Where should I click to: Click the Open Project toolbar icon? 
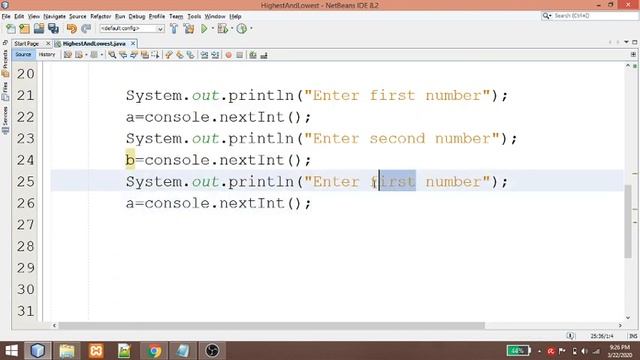(x=39, y=29)
